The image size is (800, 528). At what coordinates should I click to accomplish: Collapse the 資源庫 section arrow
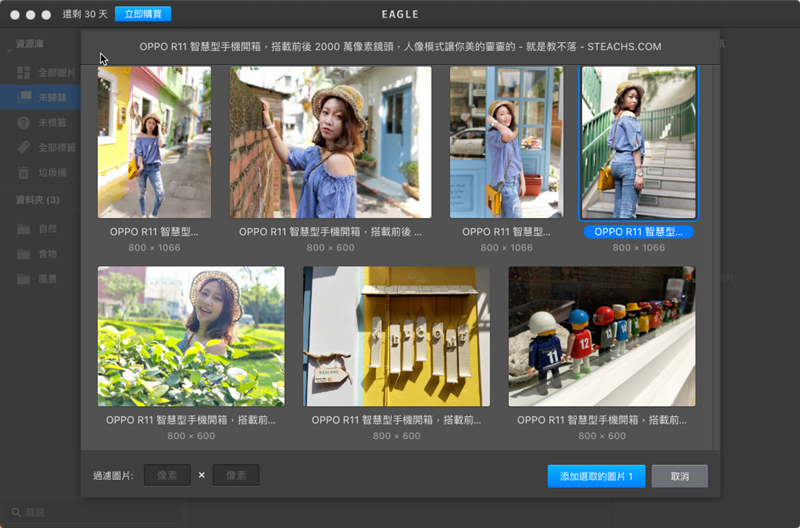(x=9, y=51)
